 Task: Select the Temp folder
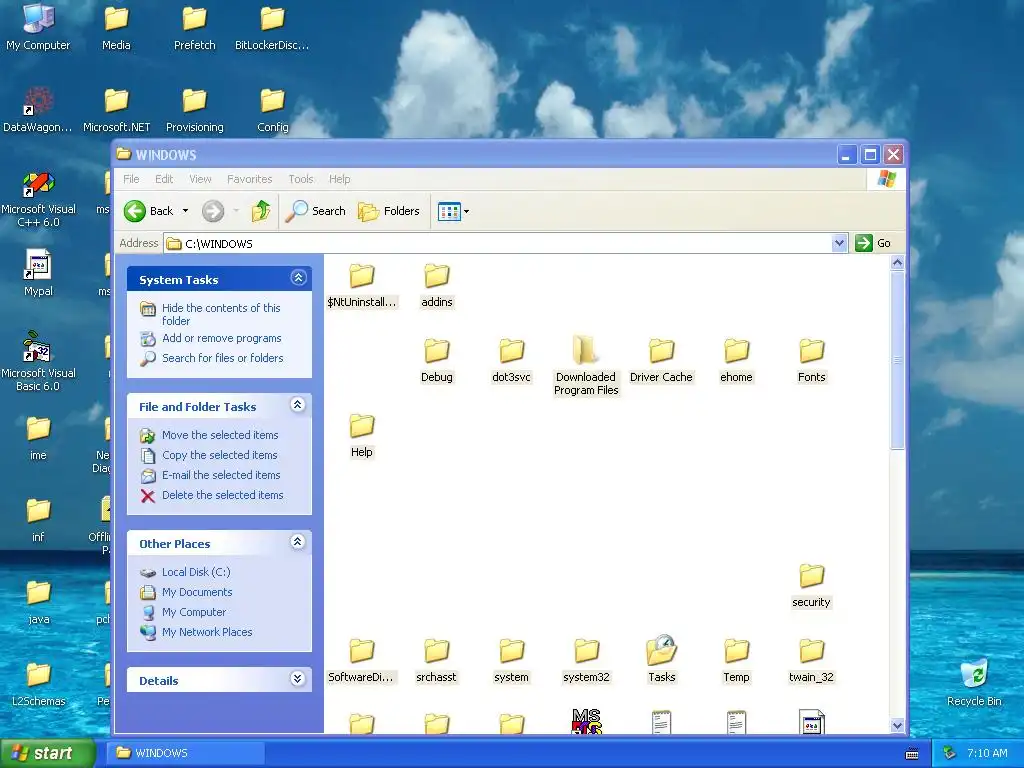coord(736,661)
